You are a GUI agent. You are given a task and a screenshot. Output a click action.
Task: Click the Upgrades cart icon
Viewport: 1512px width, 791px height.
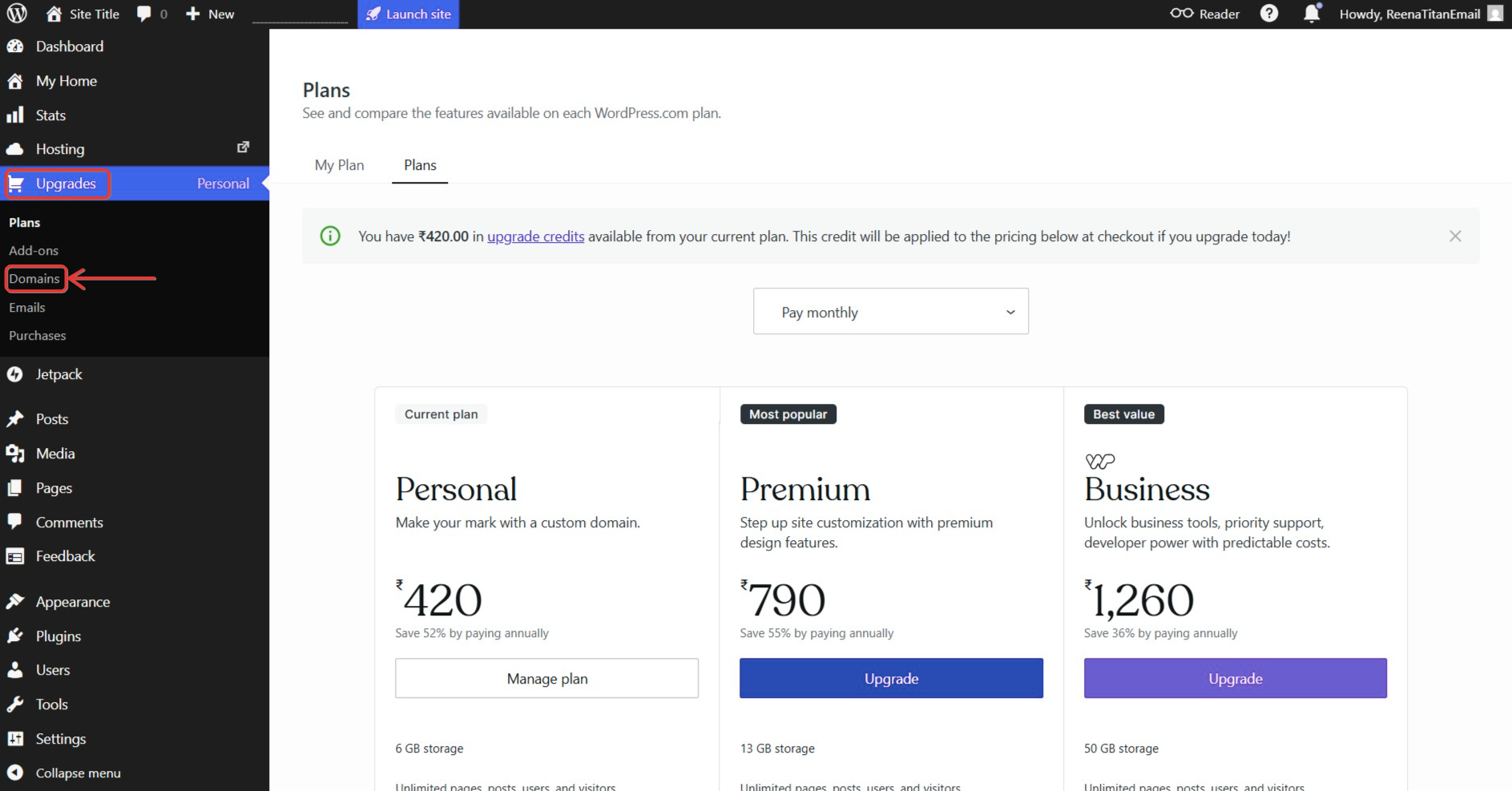[x=15, y=184]
